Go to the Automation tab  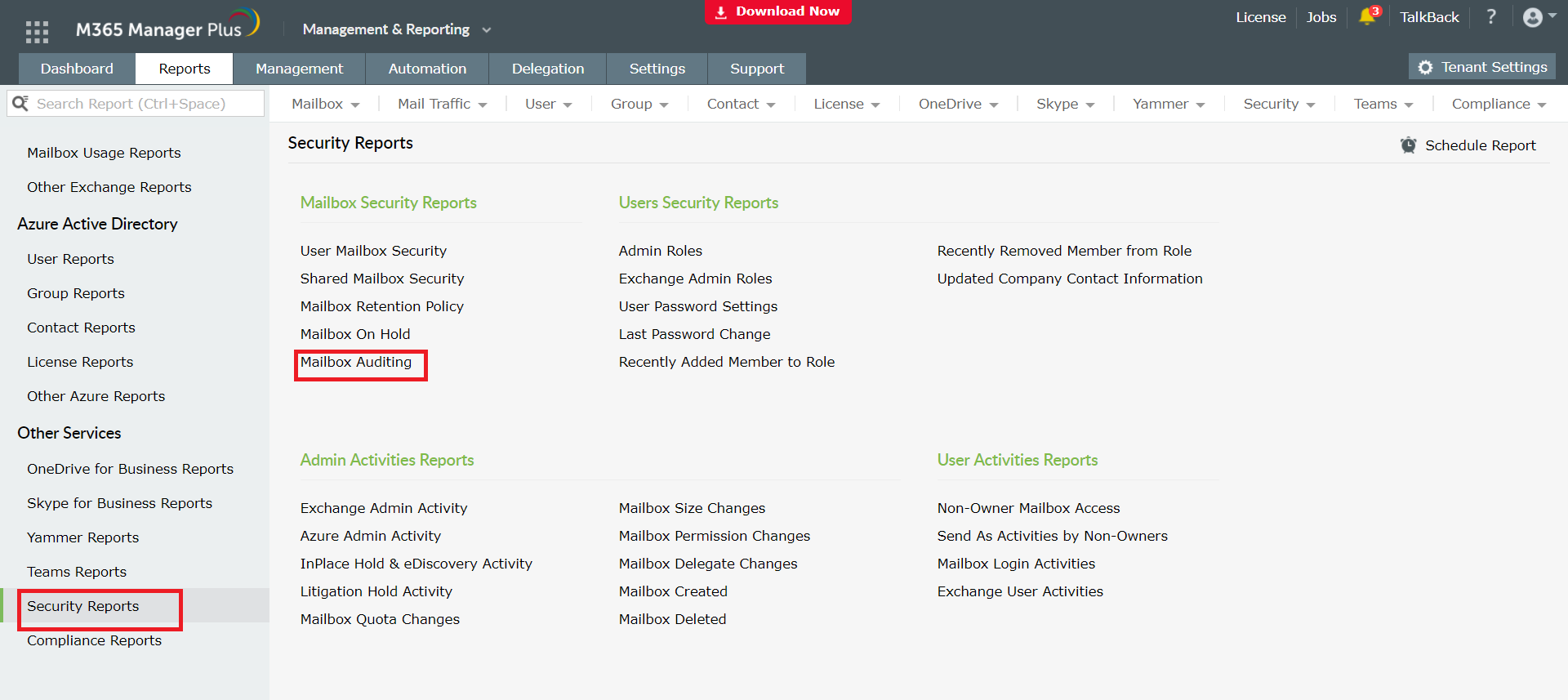click(x=427, y=69)
